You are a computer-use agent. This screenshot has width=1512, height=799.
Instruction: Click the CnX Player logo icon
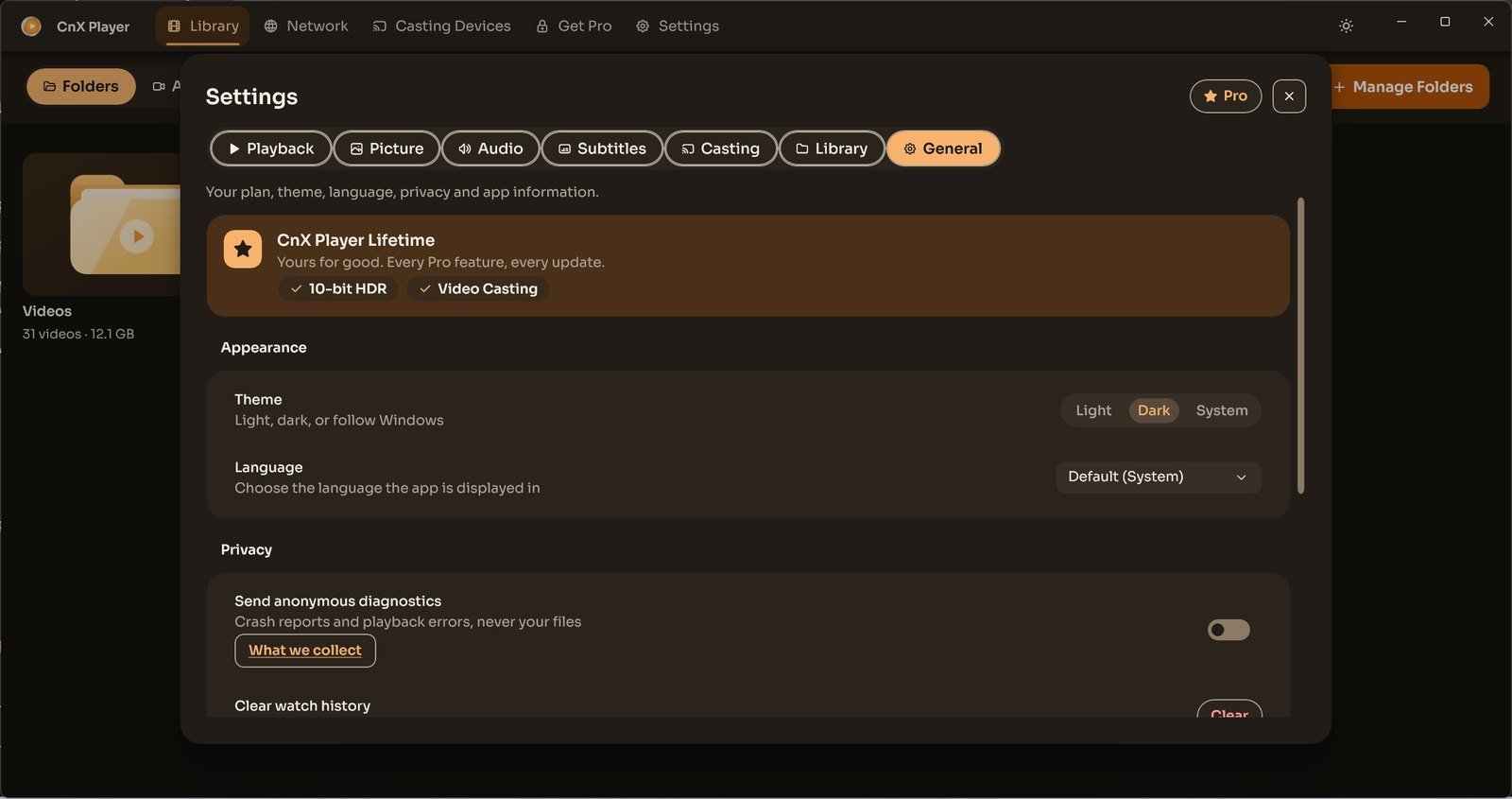pos(31,26)
